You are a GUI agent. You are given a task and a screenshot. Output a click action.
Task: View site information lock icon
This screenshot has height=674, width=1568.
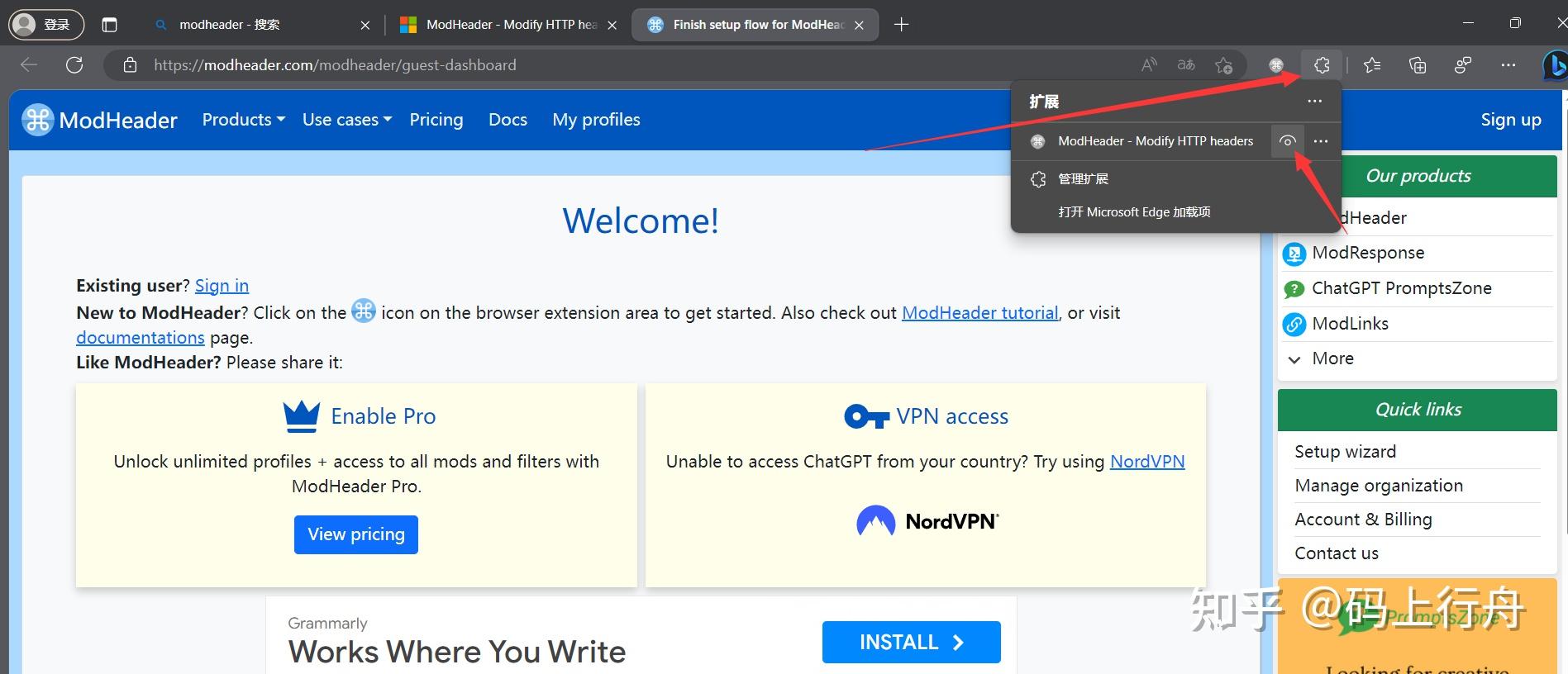[130, 65]
